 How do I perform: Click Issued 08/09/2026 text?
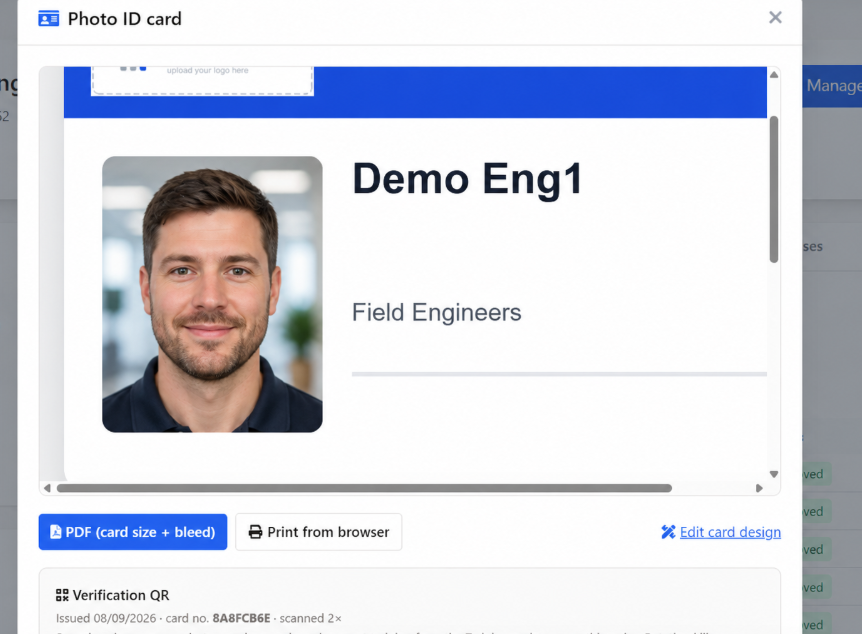[x=106, y=618]
